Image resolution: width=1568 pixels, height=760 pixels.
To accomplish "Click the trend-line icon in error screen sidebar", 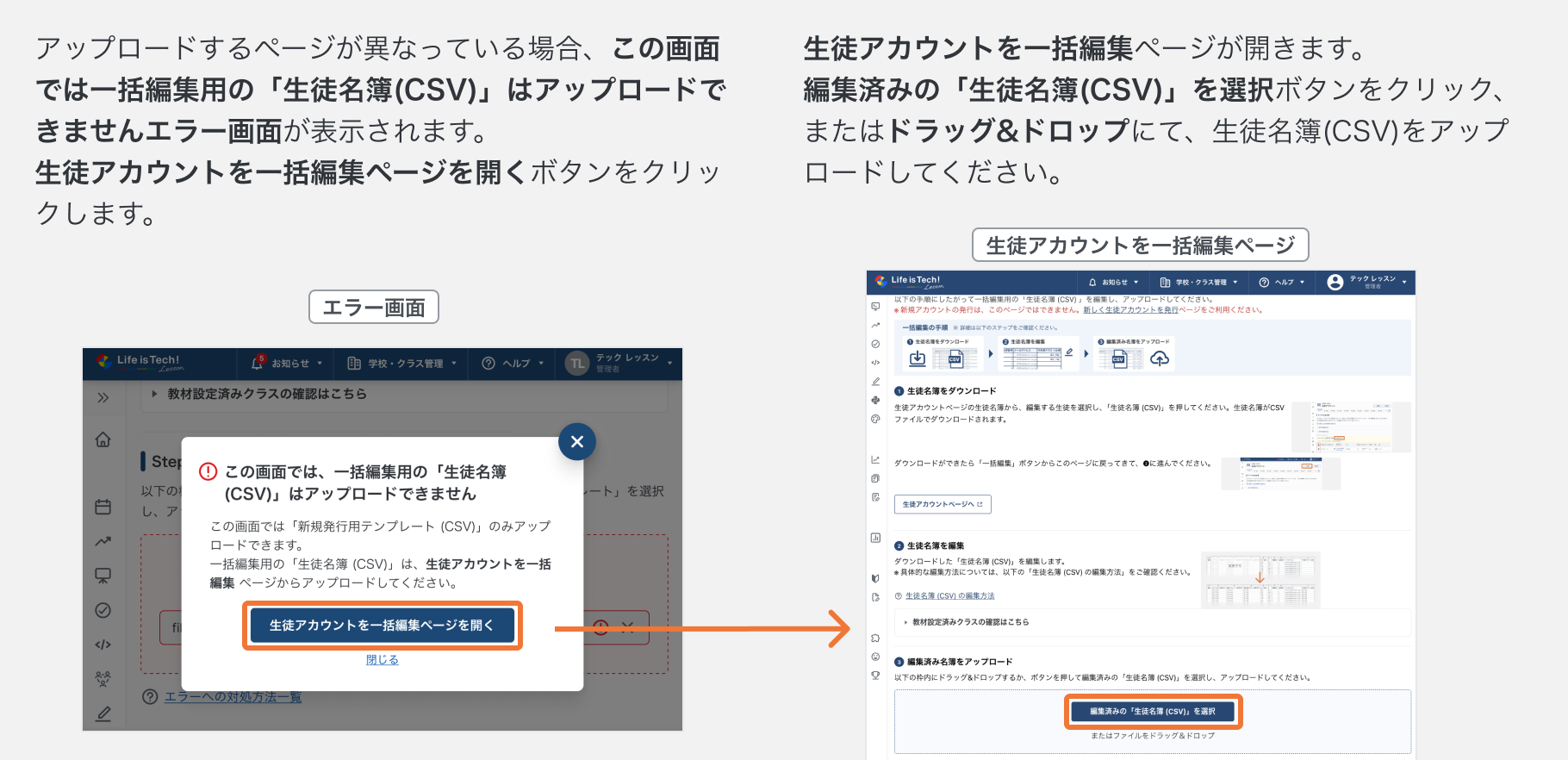I will coord(103,541).
